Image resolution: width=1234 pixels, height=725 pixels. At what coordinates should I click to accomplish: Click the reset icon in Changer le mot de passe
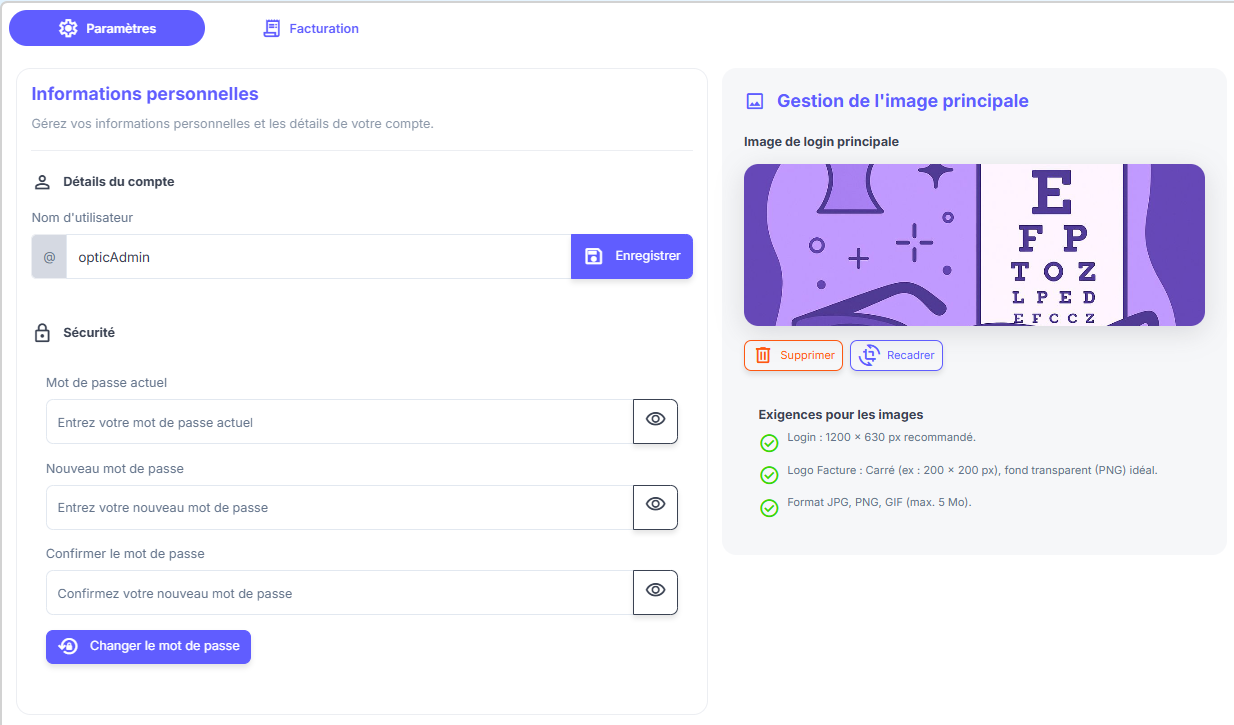click(67, 646)
